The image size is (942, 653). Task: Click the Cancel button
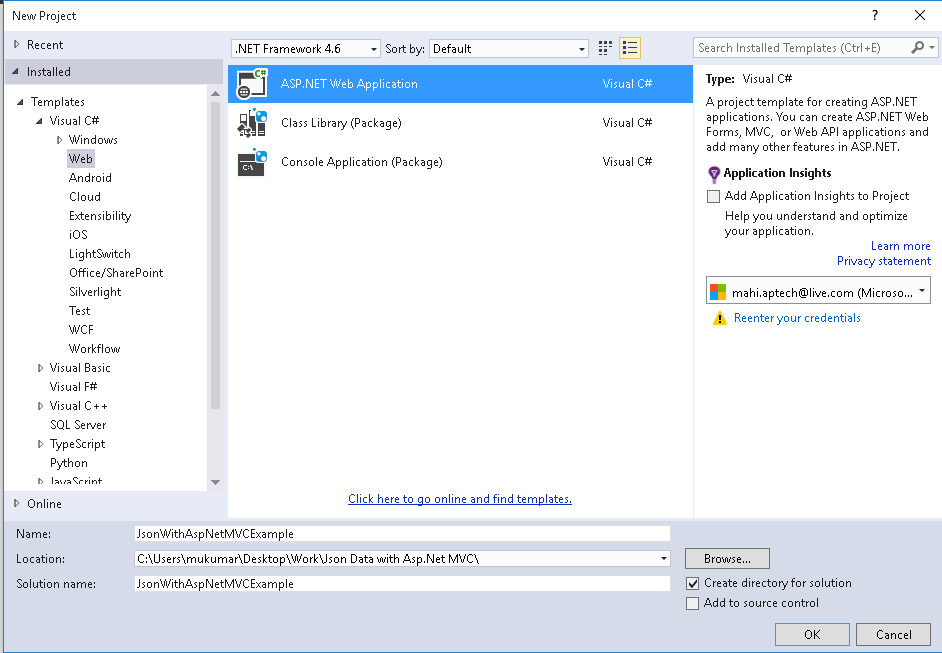[x=893, y=634]
